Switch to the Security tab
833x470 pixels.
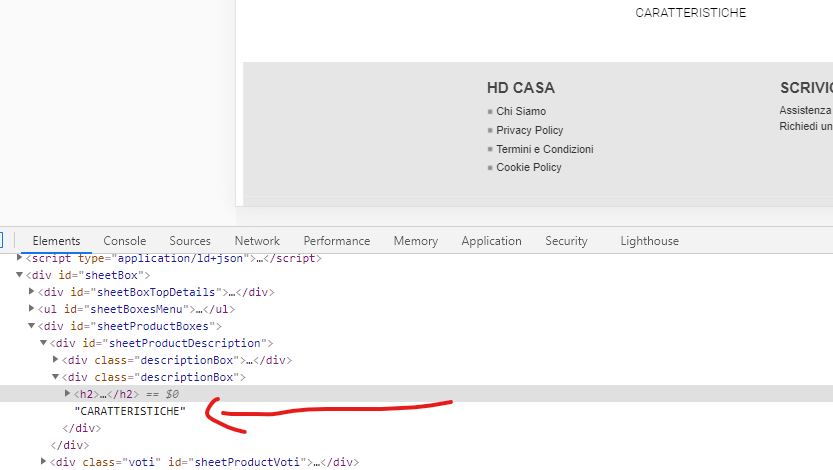tap(566, 241)
